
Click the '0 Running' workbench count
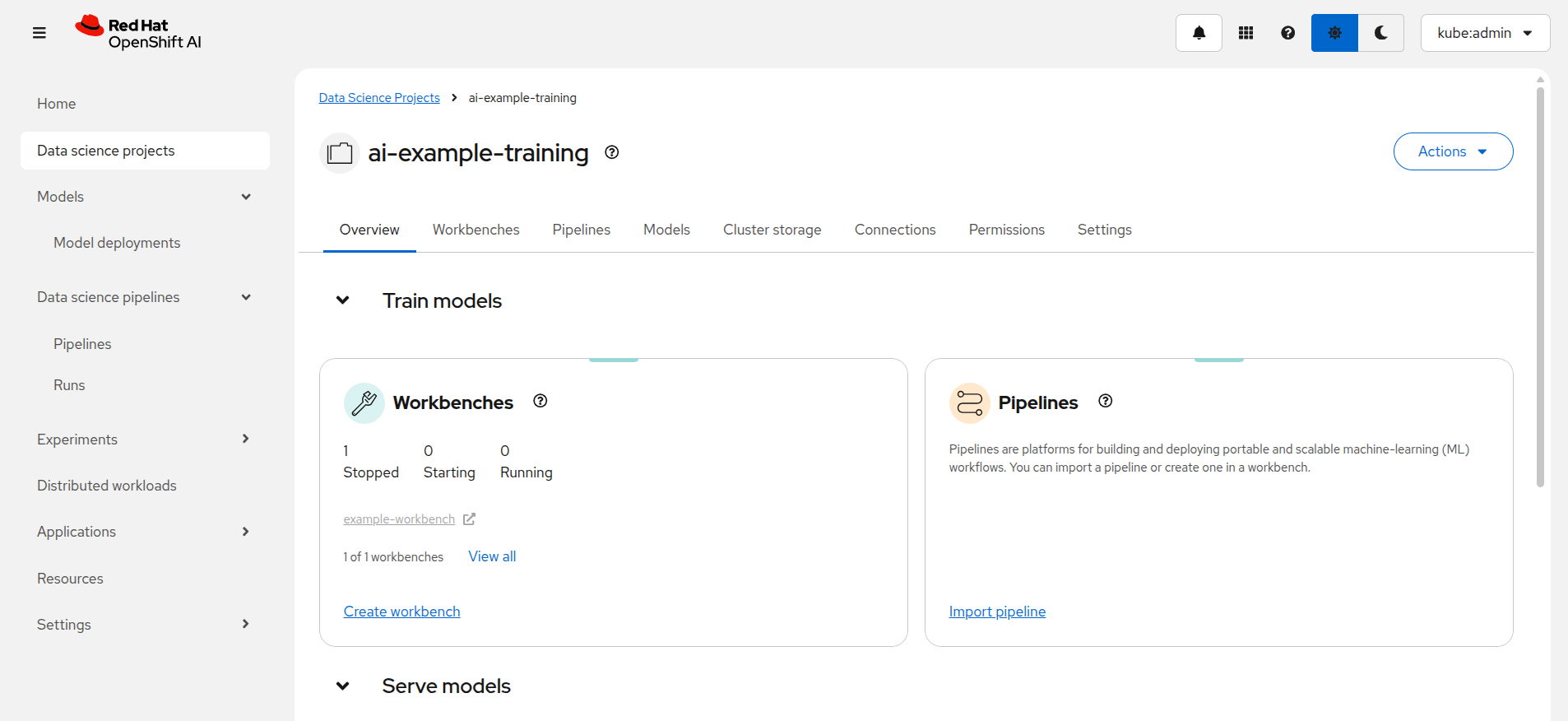coord(527,462)
